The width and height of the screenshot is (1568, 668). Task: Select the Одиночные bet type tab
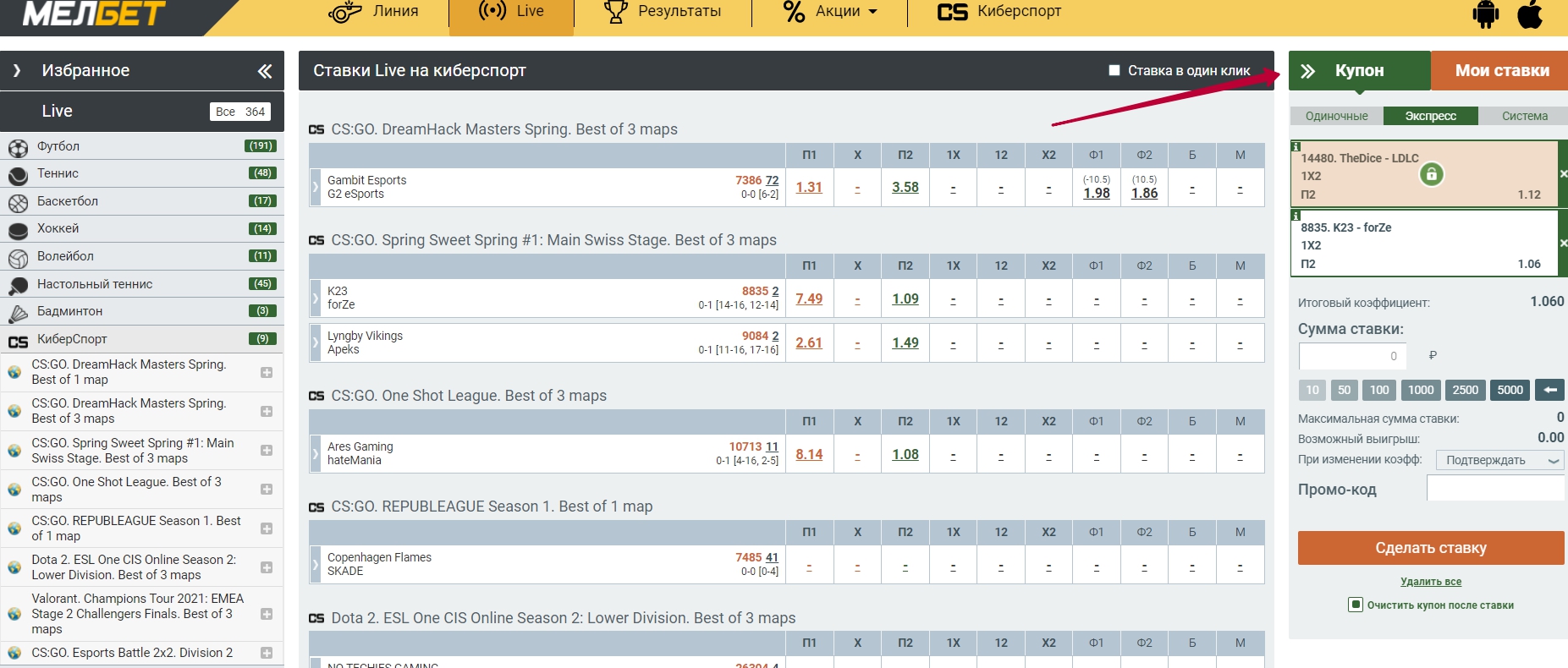[x=1336, y=116]
